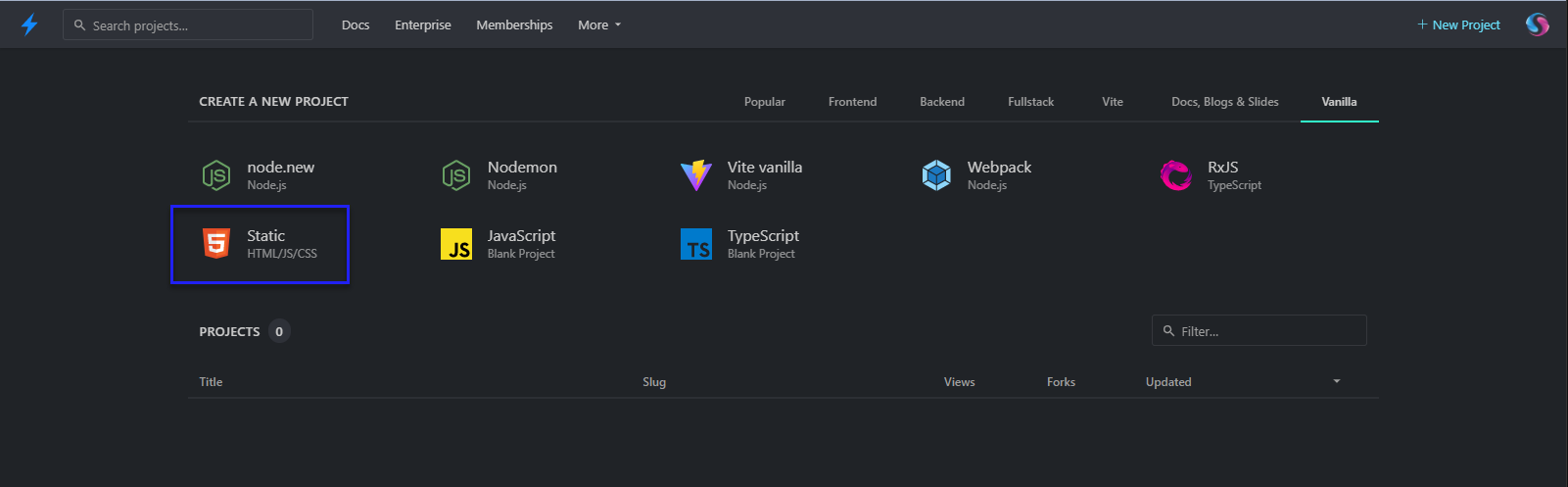The image size is (1568, 487).
Task: Switch to the Frontend tab
Action: pos(853,102)
